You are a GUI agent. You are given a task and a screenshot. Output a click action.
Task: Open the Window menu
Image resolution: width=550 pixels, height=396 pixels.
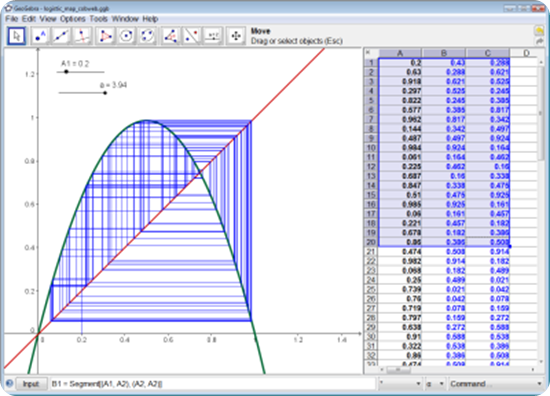125,19
